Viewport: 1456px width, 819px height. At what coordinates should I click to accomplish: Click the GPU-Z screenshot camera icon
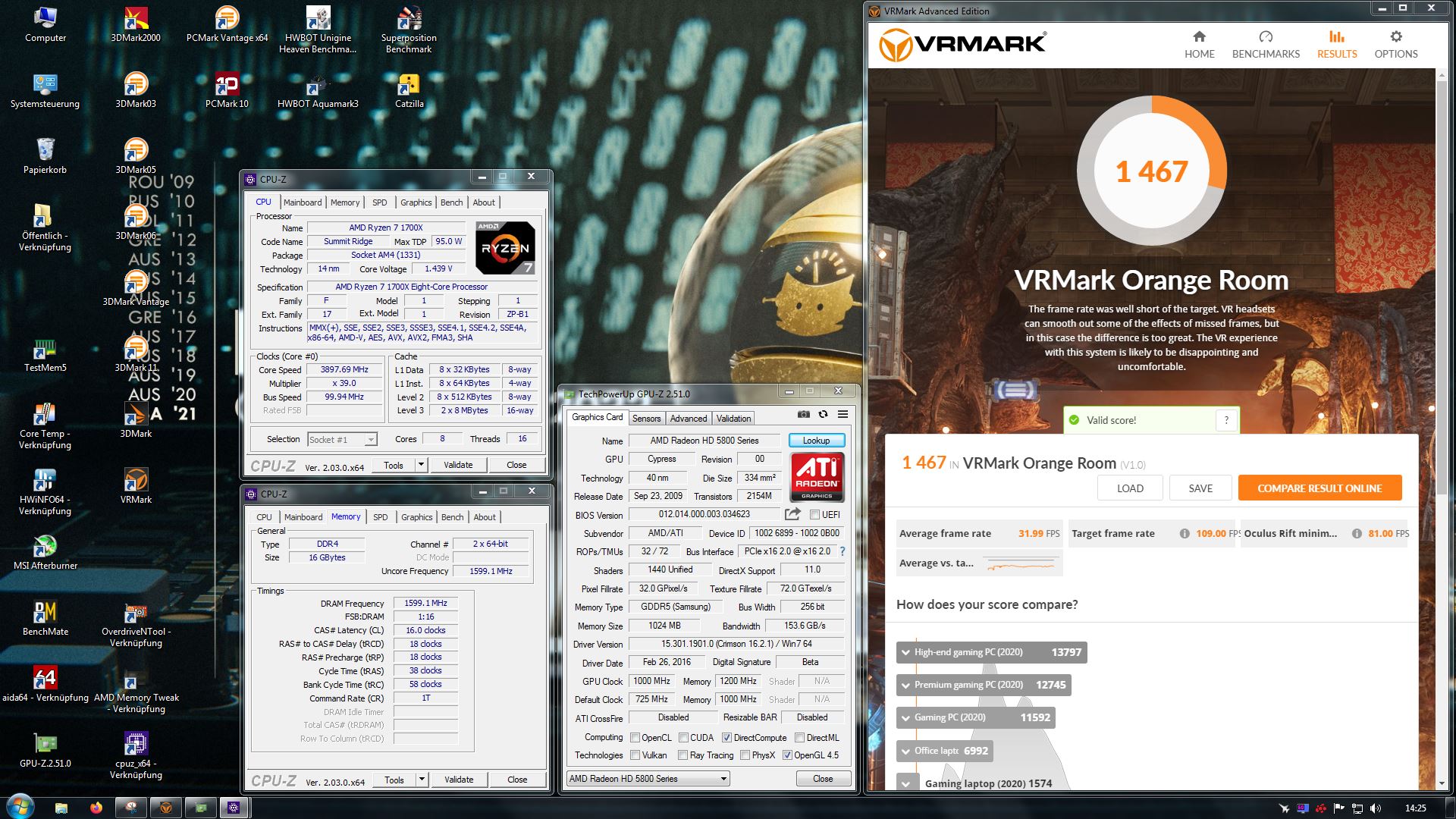coord(803,414)
